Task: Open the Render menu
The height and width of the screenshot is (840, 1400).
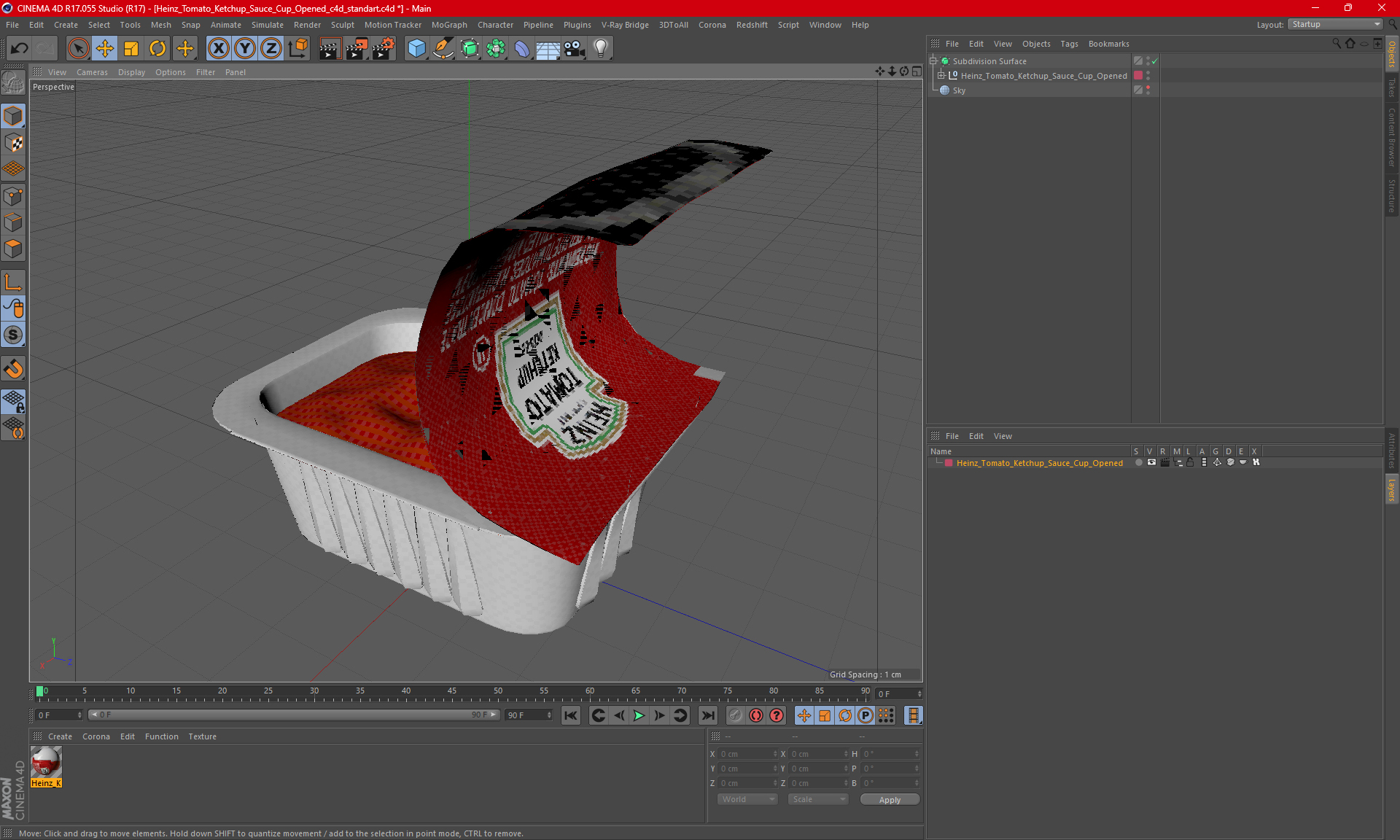Action: (307, 25)
